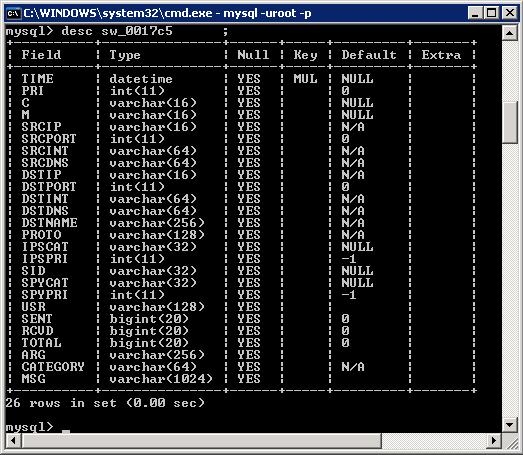The width and height of the screenshot is (523, 455).
Task: Click the 'PRI' field name
Action: (33, 91)
